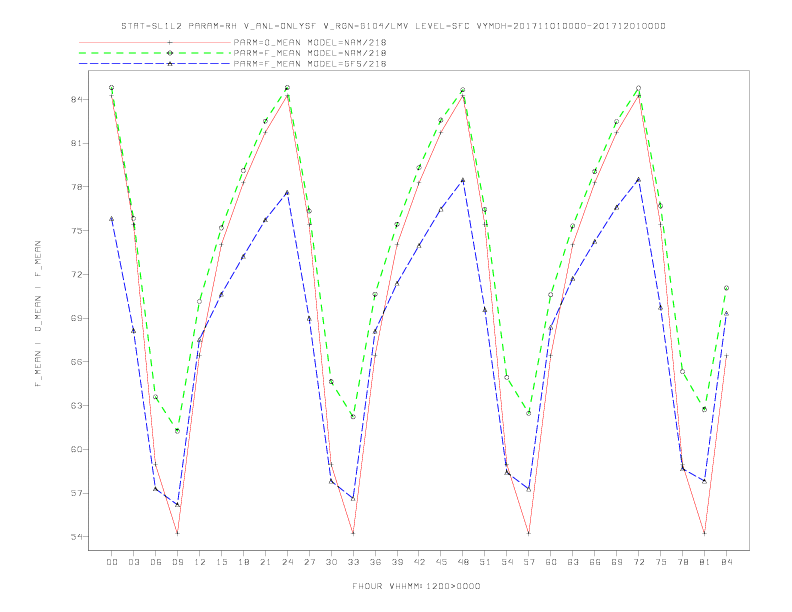
Task: Select the legend entry PARM=O_MEAN MODEL=NAM/218
Action: coord(310,42)
